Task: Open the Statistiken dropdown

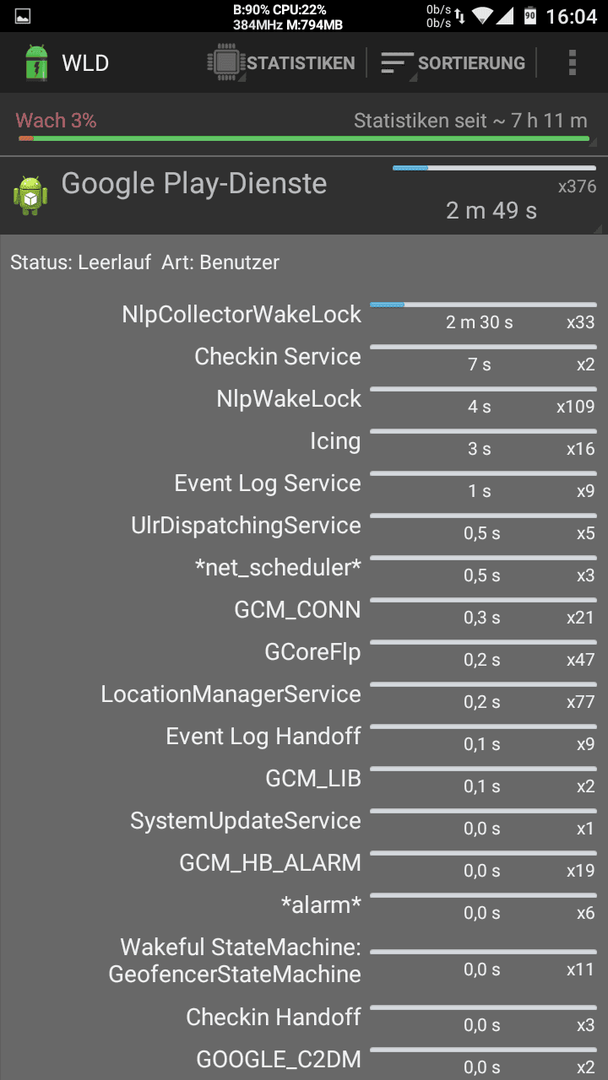Action: [281, 63]
